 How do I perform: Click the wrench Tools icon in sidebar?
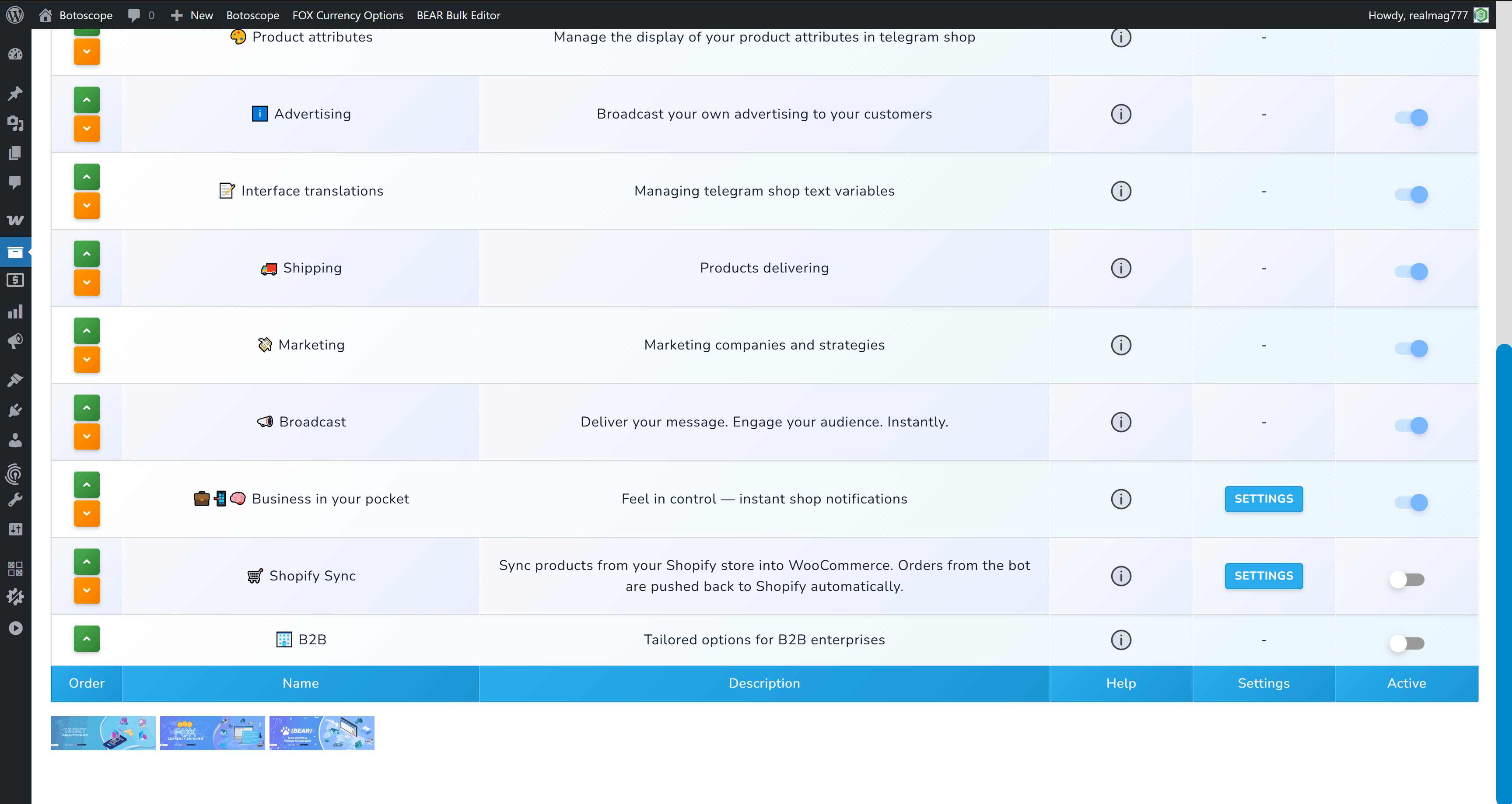click(x=16, y=499)
